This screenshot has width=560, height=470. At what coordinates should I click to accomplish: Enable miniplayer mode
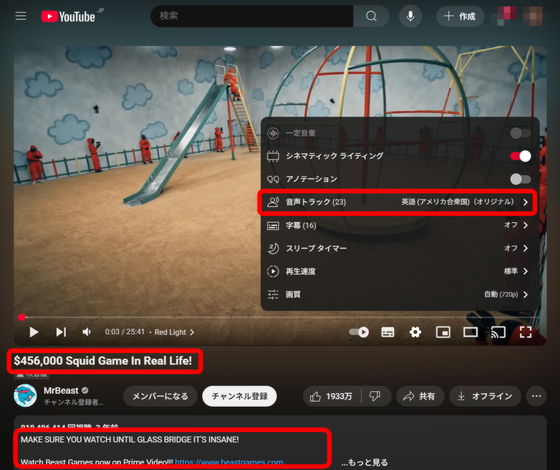(443, 332)
